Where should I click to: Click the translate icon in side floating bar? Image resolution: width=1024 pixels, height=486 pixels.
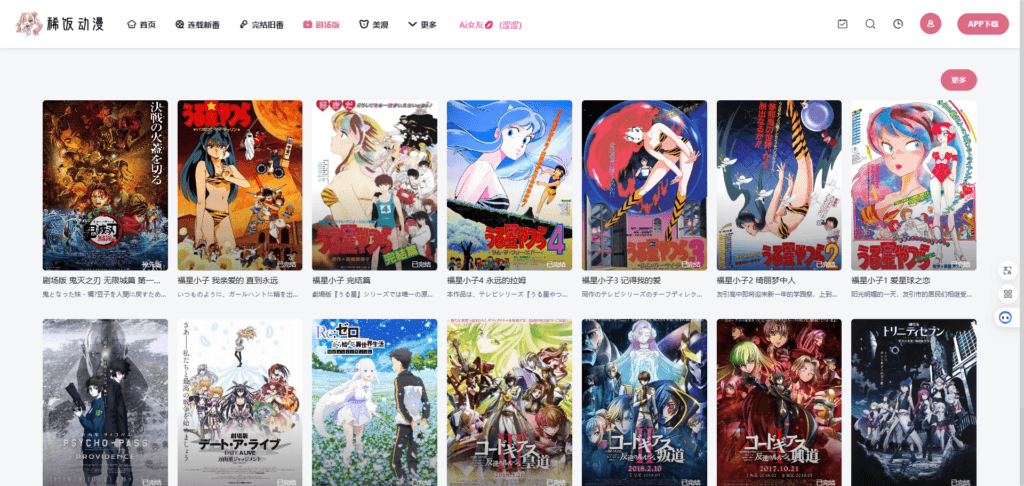point(1007,270)
